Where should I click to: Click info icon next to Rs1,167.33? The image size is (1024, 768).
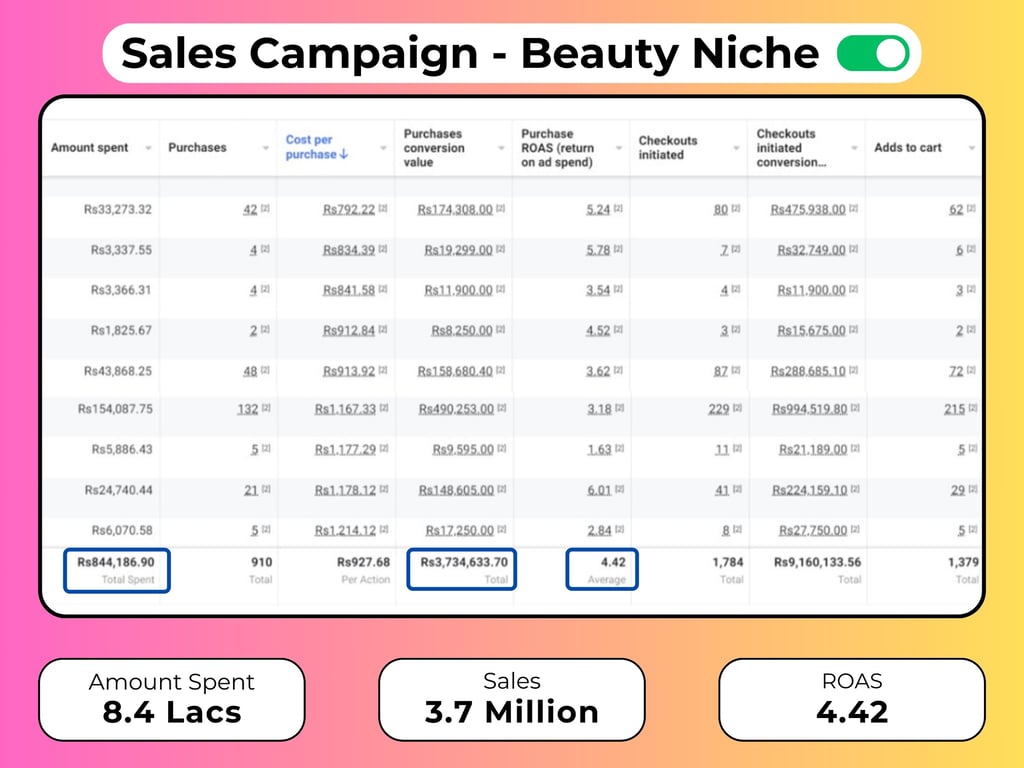coord(384,408)
